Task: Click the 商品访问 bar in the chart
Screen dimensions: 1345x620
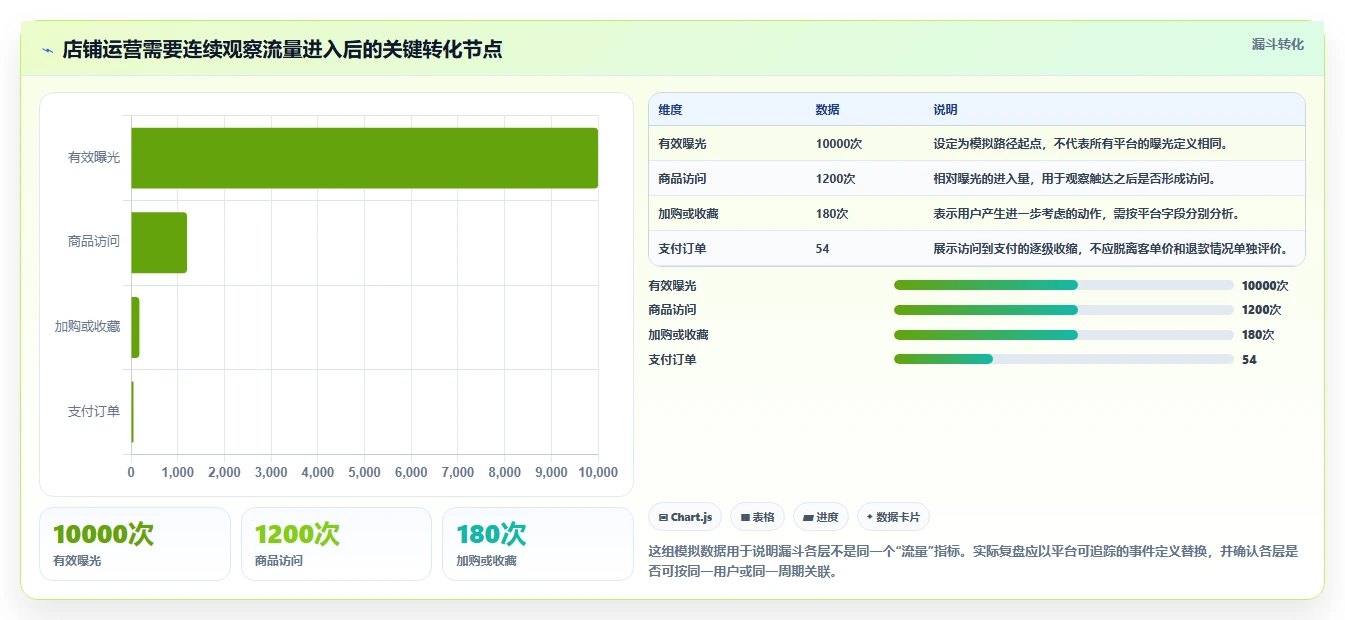Action: 159,242
